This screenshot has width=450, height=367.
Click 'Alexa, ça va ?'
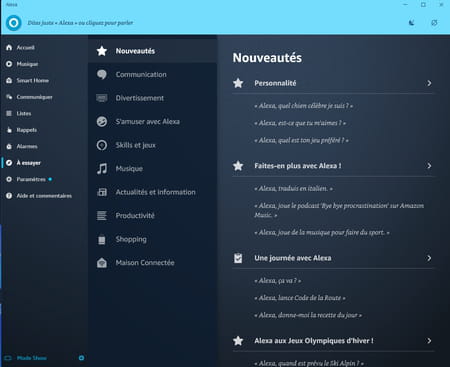[x=277, y=281]
